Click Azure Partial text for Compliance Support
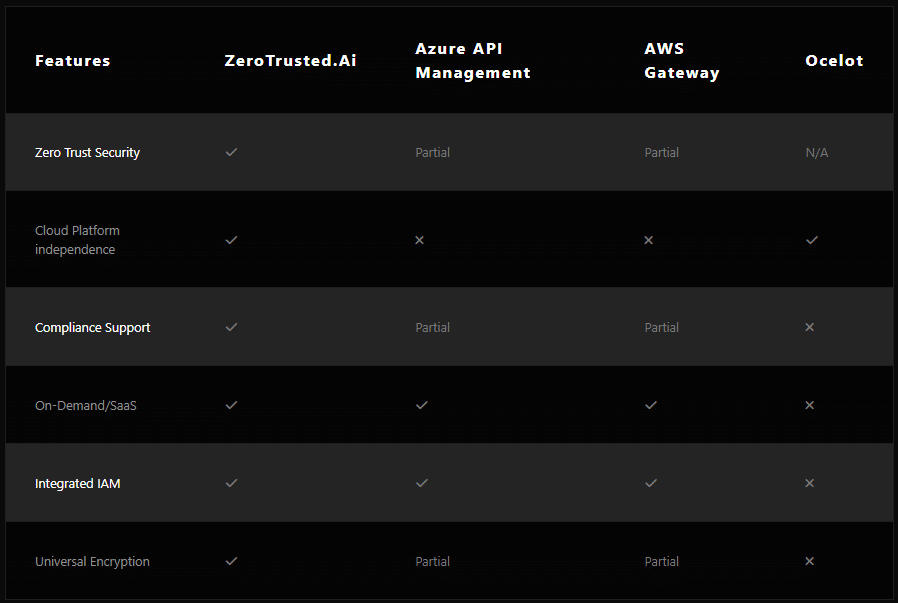Image resolution: width=898 pixels, height=603 pixels. tap(432, 328)
